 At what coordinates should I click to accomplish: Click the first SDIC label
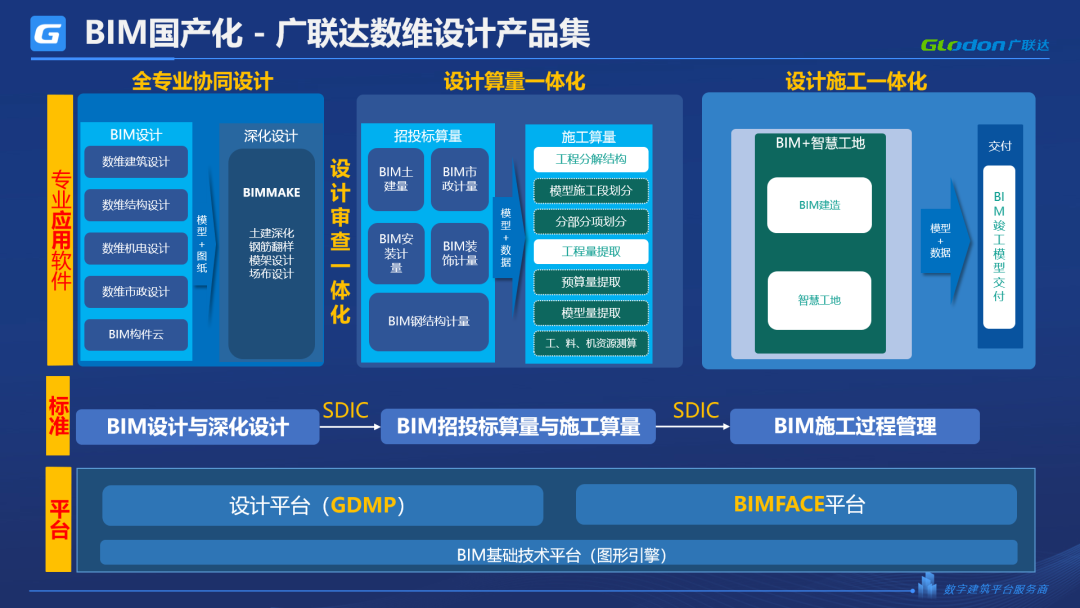pyautogui.click(x=346, y=410)
